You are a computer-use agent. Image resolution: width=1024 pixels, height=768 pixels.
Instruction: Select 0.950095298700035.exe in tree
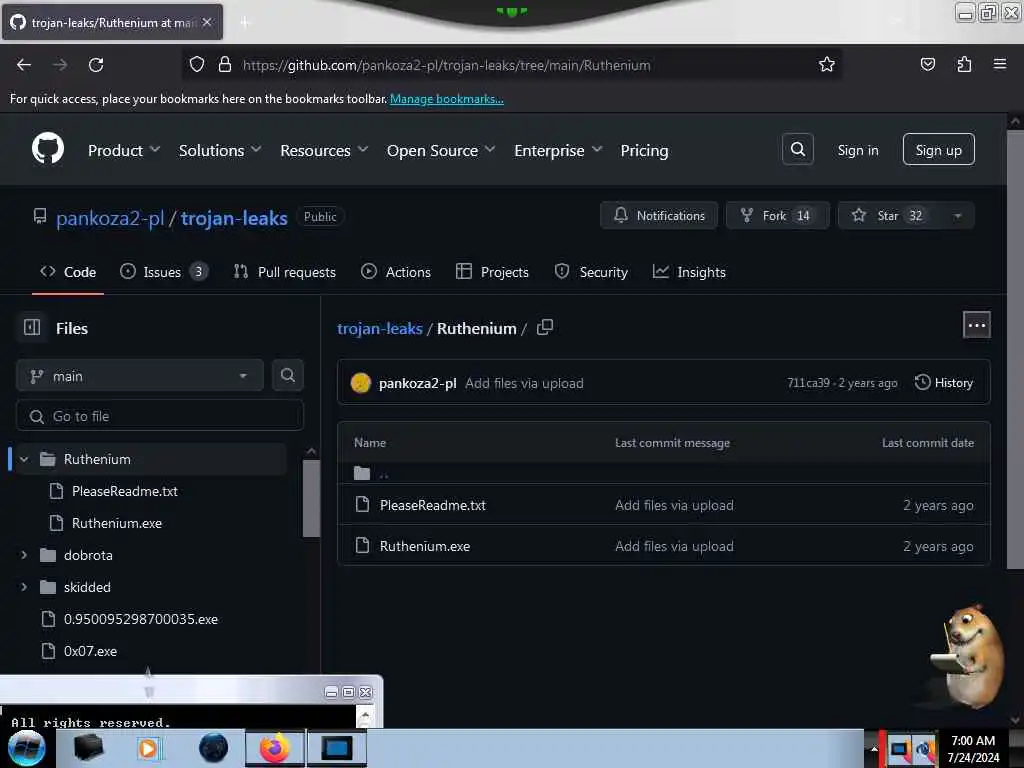point(140,619)
